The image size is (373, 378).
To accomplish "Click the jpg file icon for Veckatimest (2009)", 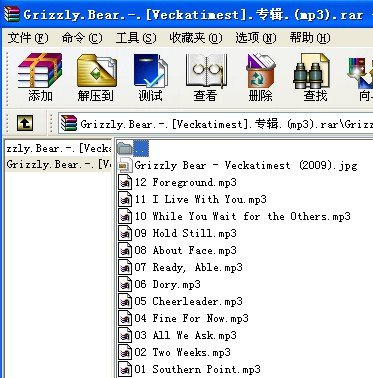I will pos(124,165).
